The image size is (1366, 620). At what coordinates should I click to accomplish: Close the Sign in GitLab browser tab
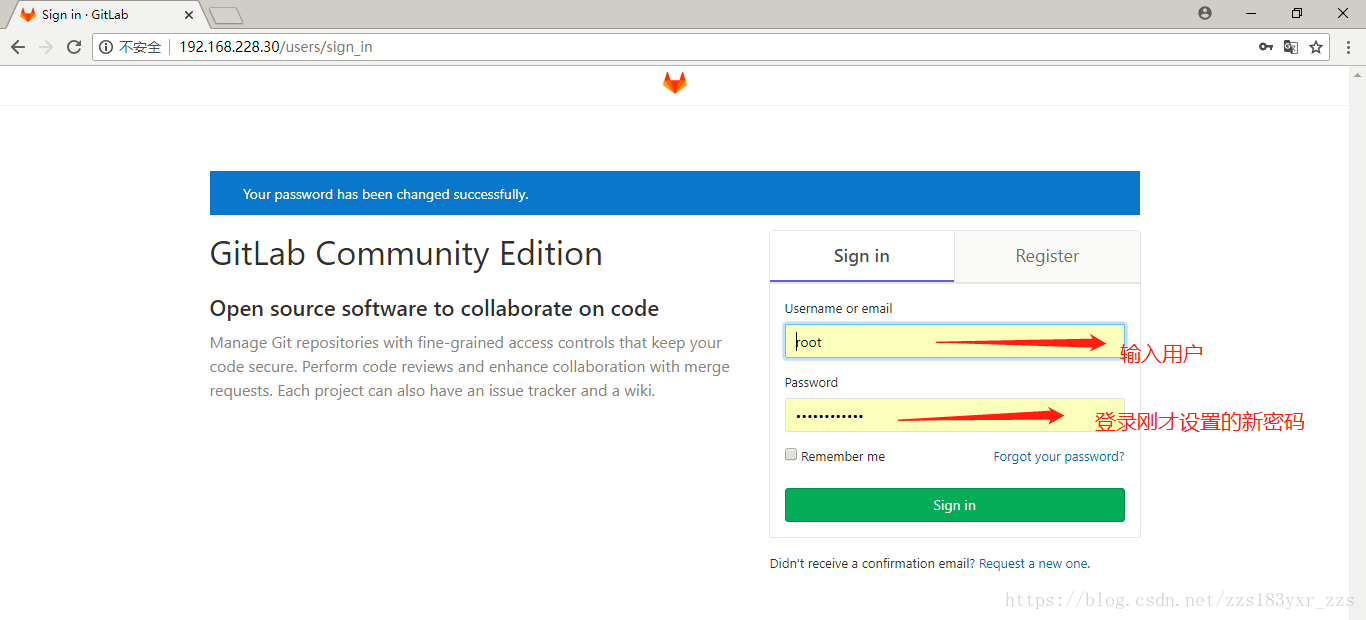click(189, 15)
